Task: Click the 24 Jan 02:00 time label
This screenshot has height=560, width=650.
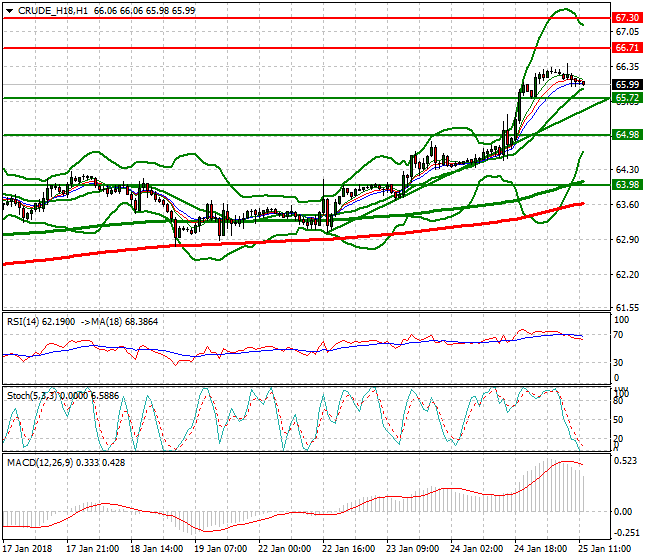Action: (477, 549)
